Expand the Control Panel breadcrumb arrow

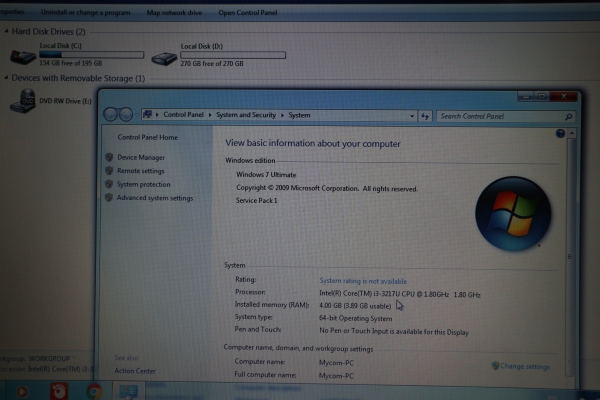point(210,115)
